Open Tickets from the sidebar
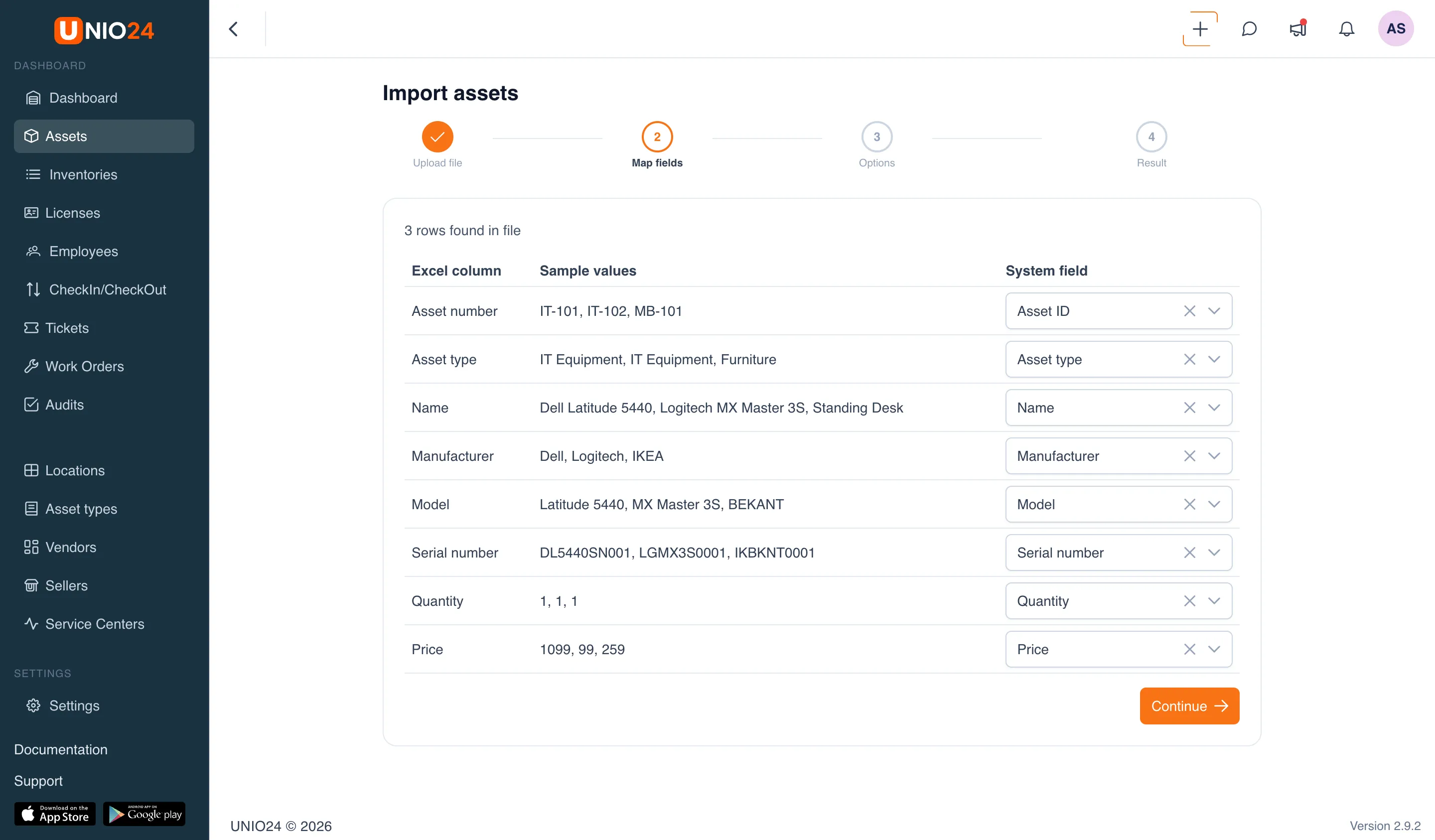 click(x=104, y=328)
